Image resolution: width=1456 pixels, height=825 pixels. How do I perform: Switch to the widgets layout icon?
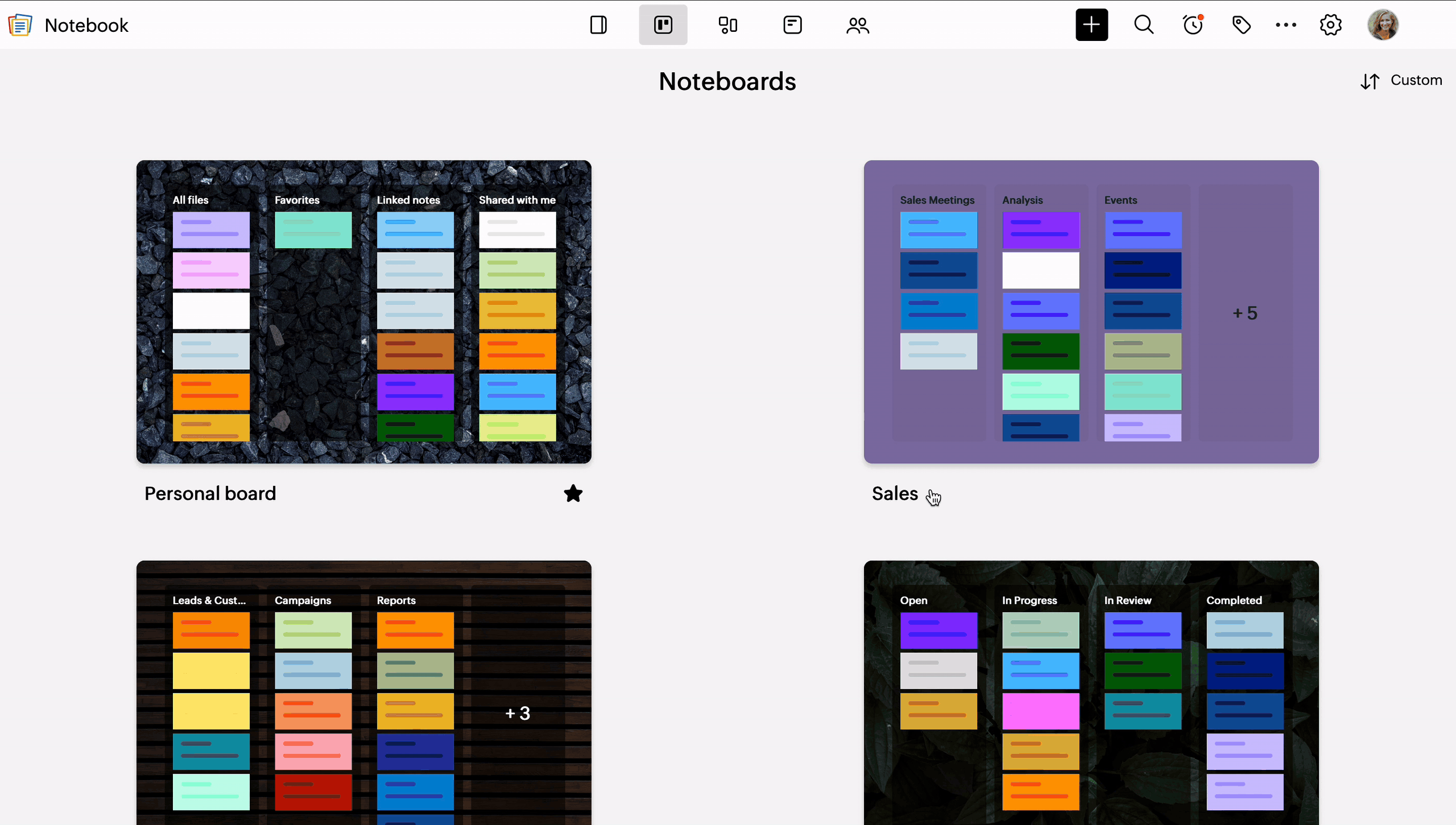[x=727, y=25]
